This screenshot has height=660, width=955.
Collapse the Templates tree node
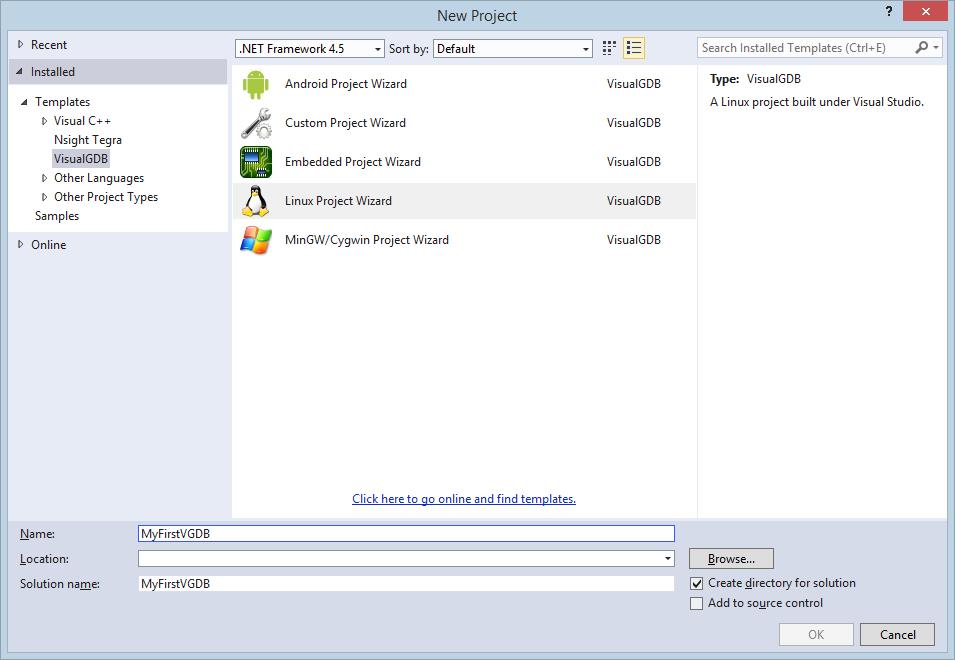point(24,102)
